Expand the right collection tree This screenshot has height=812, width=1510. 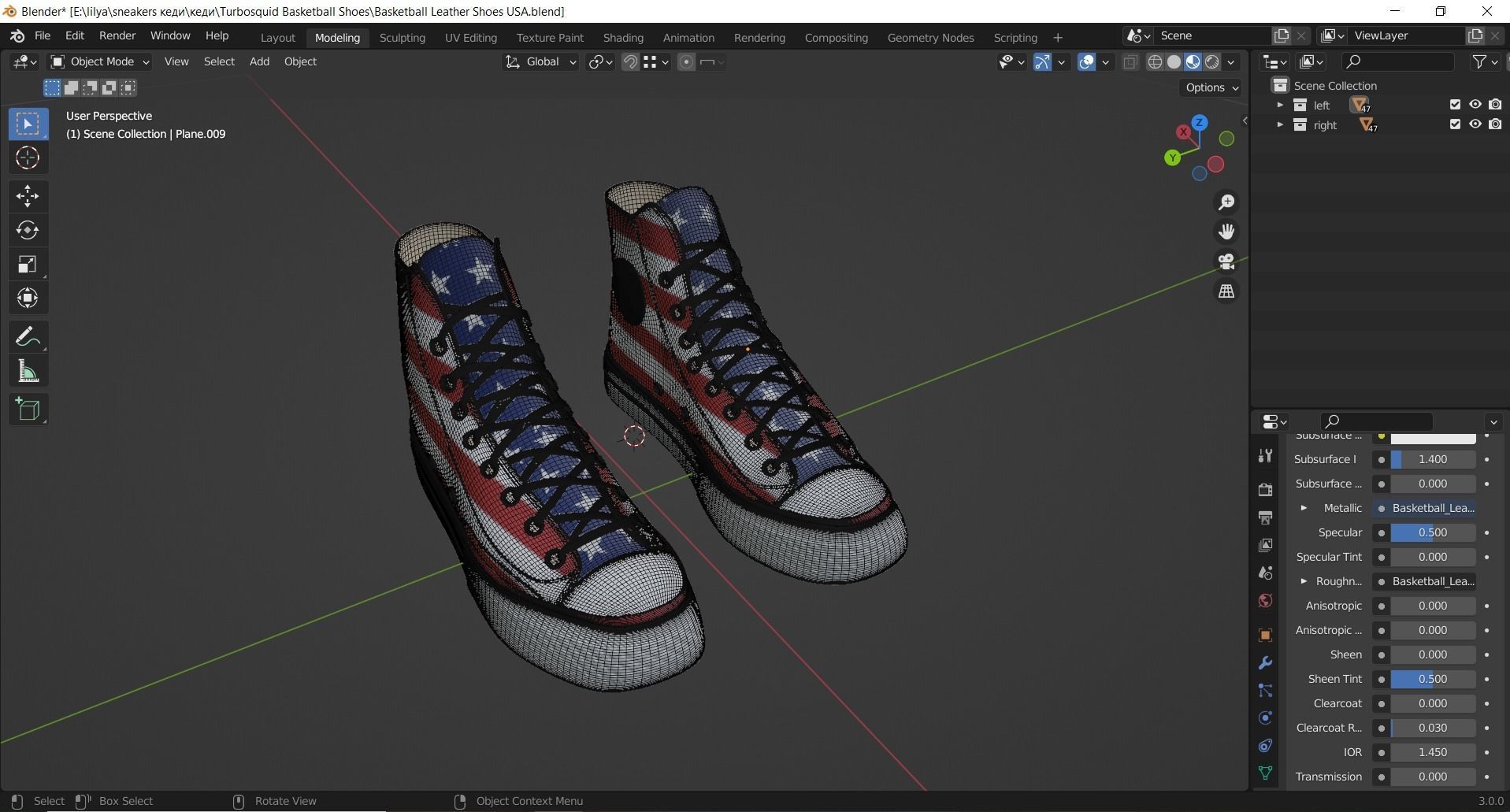pyautogui.click(x=1280, y=124)
